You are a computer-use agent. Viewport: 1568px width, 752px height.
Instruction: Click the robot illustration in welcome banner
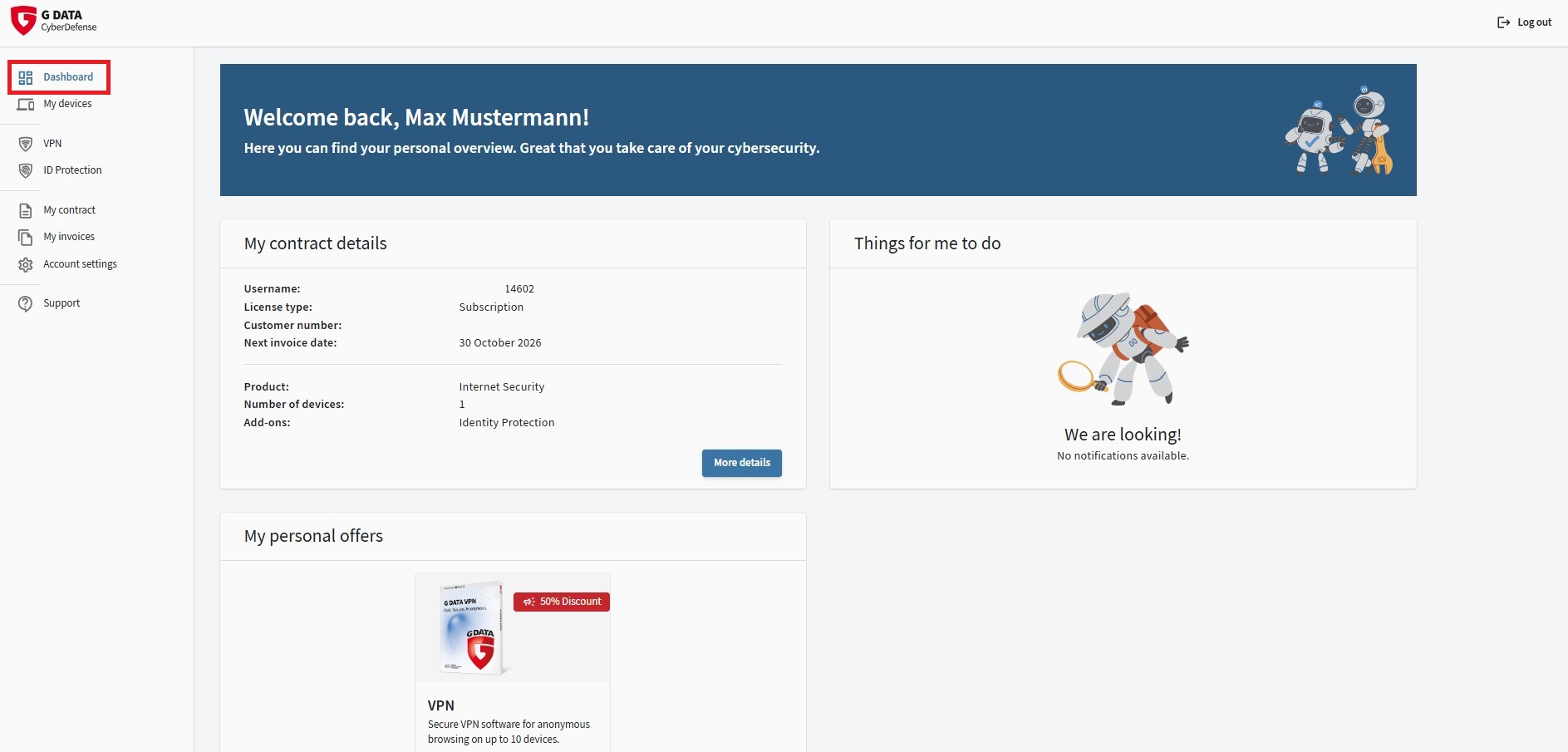1339,130
